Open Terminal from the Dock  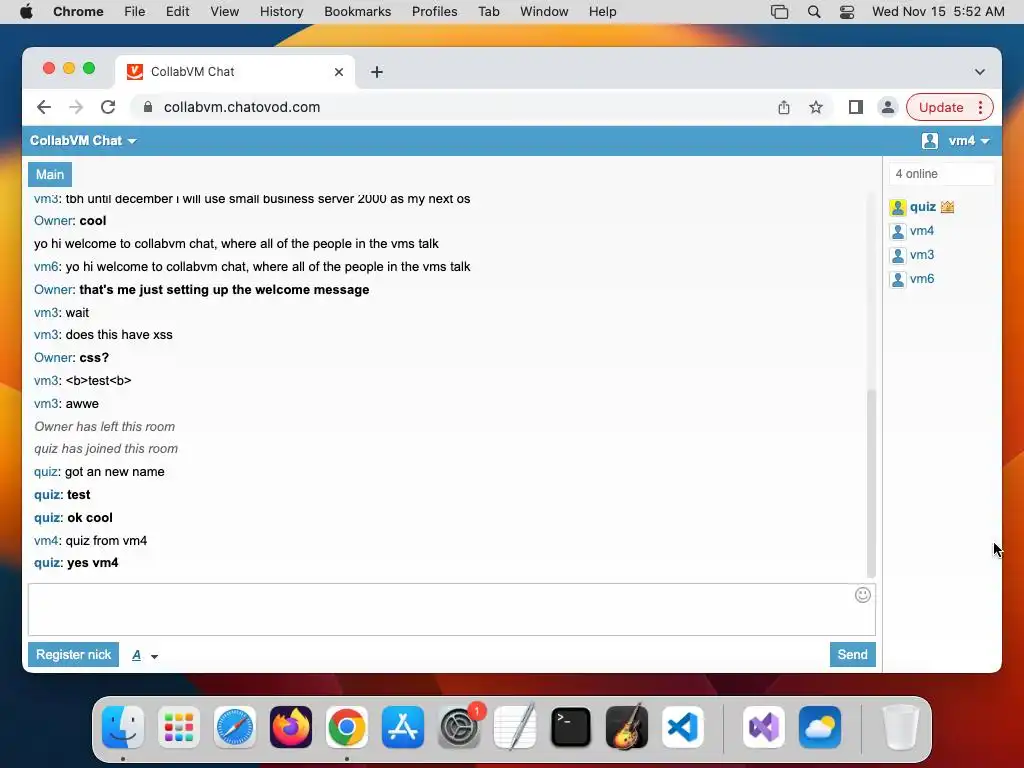[x=571, y=727]
